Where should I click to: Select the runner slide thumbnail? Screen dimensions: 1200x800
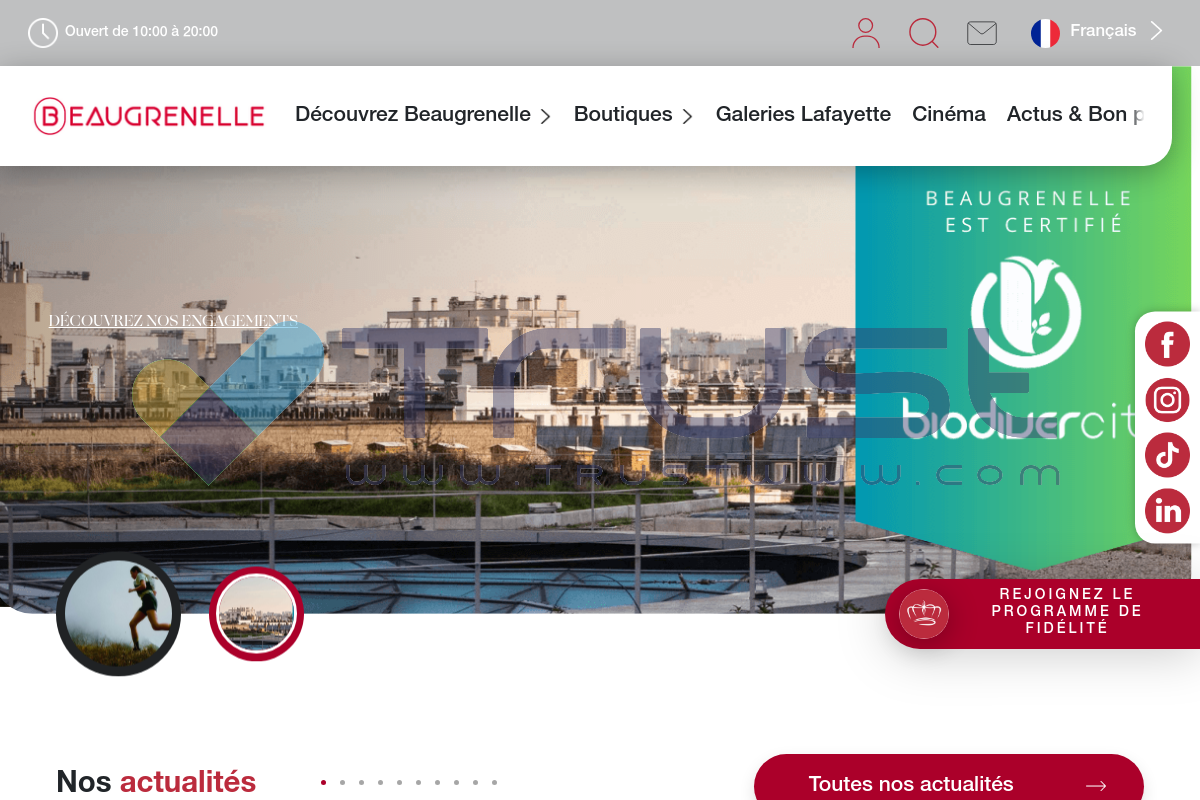pyautogui.click(x=118, y=614)
